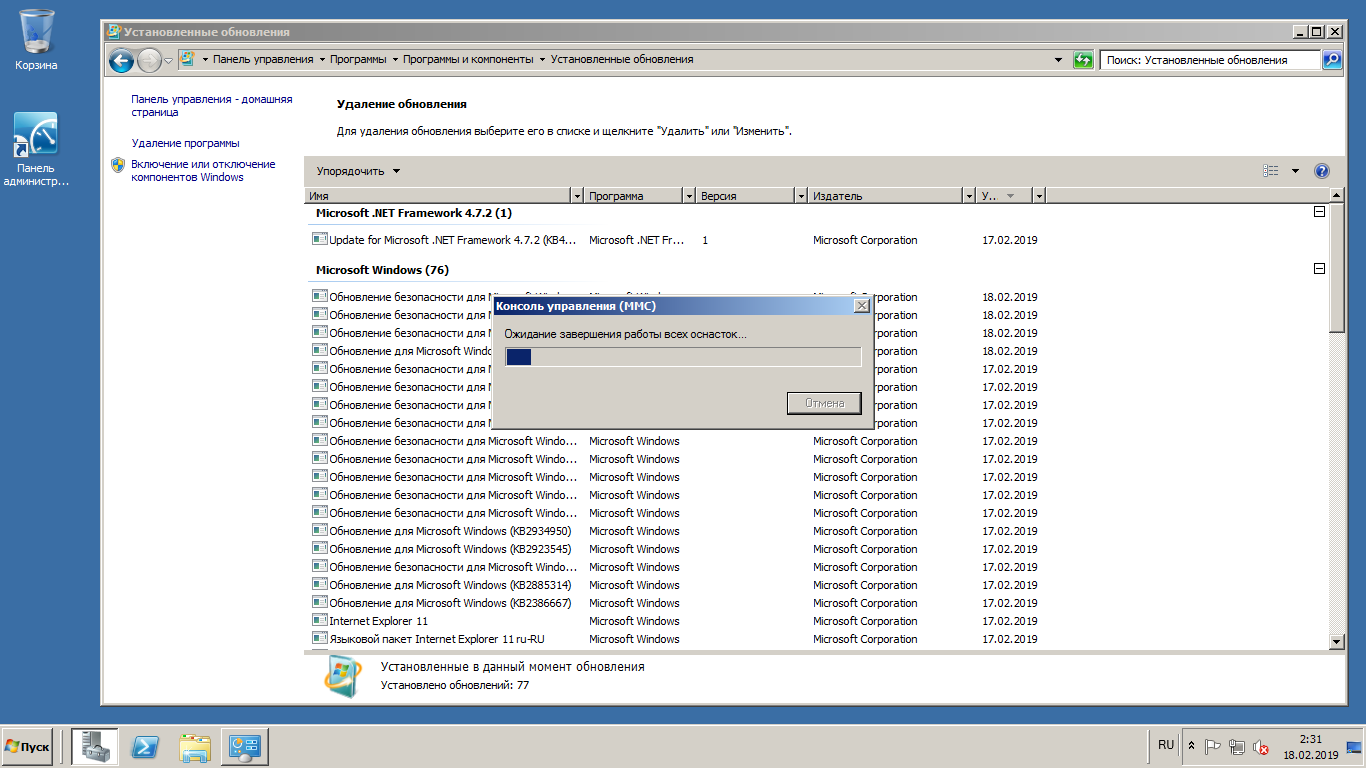Click the muted volume tray icon

click(1261, 746)
